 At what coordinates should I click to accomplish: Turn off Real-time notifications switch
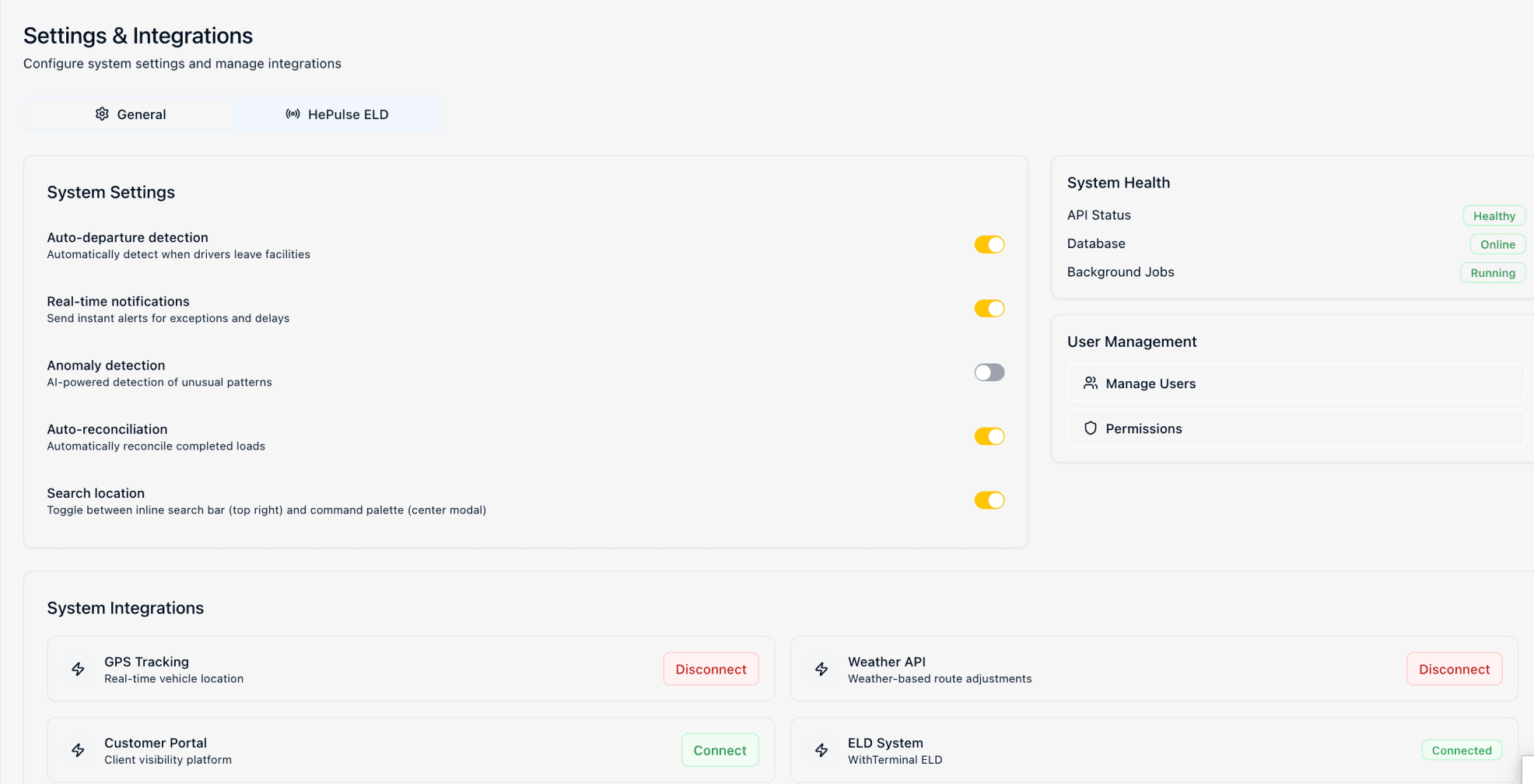tap(989, 309)
